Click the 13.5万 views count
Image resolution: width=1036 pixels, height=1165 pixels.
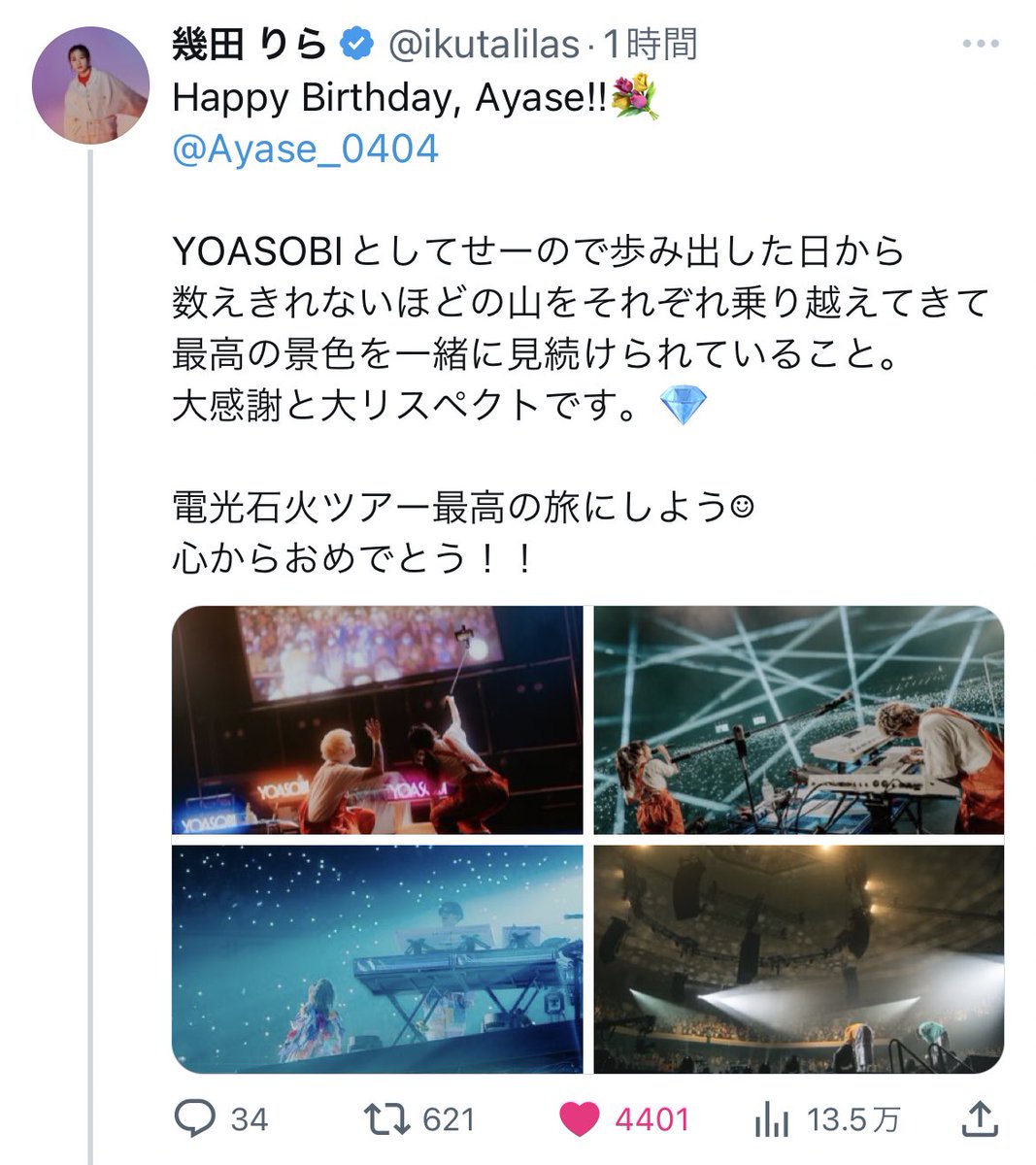(x=853, y=1120)
